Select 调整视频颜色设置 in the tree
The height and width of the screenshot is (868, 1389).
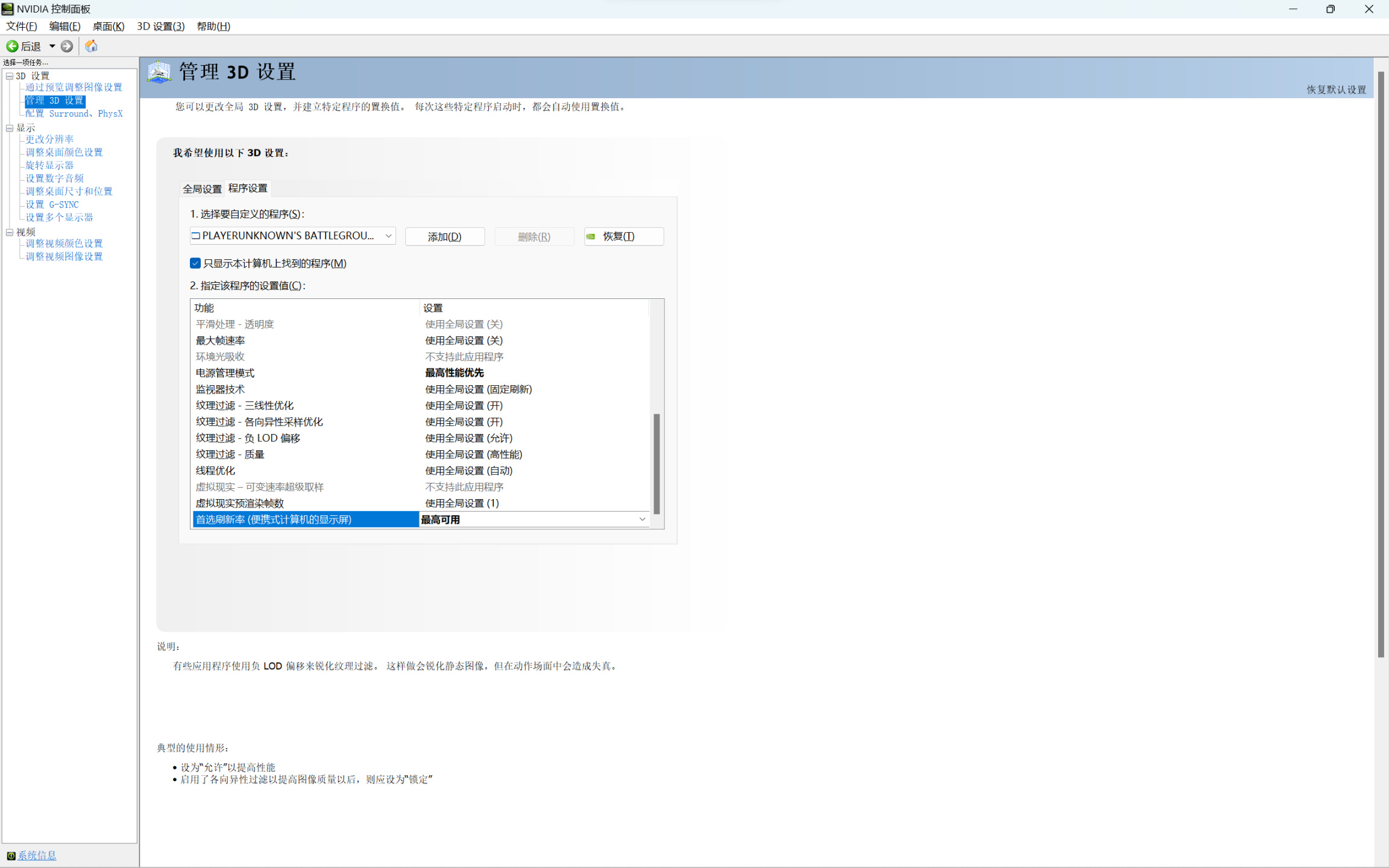point(64,244)
